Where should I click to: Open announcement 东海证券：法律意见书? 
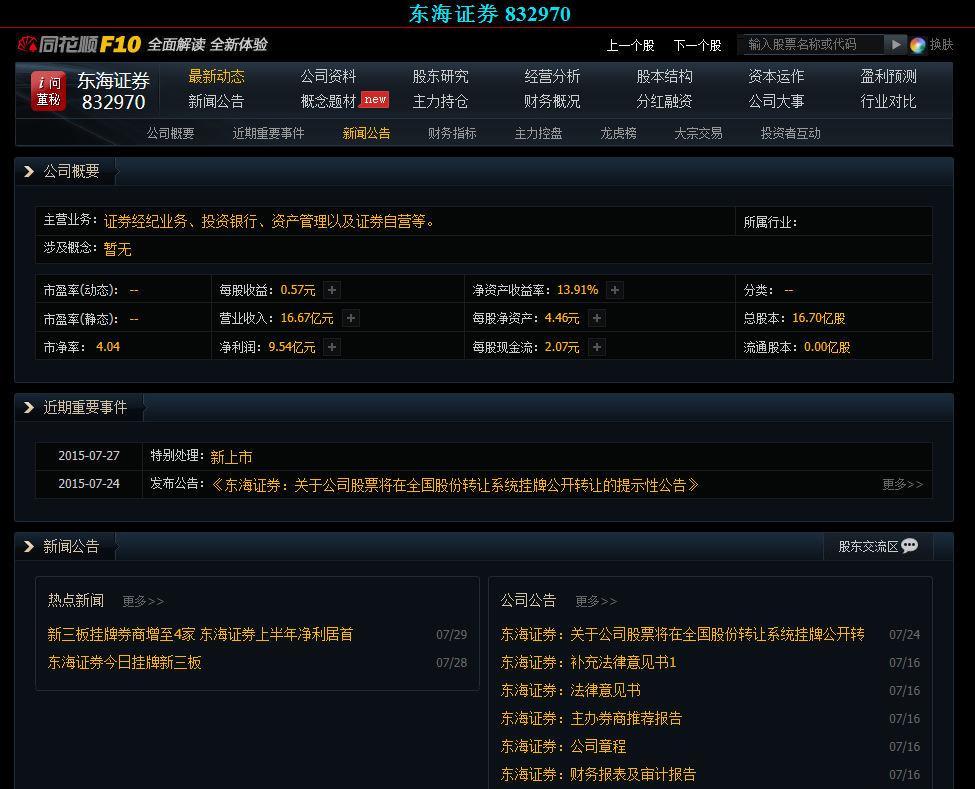point(570,690)
